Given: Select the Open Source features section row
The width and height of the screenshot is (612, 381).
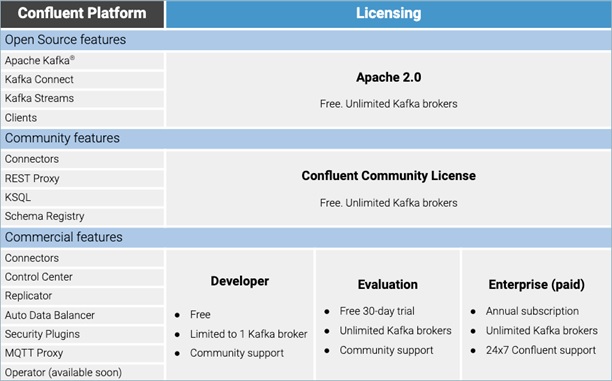Looking at the screenshot, I should click(x=306, y=39).
